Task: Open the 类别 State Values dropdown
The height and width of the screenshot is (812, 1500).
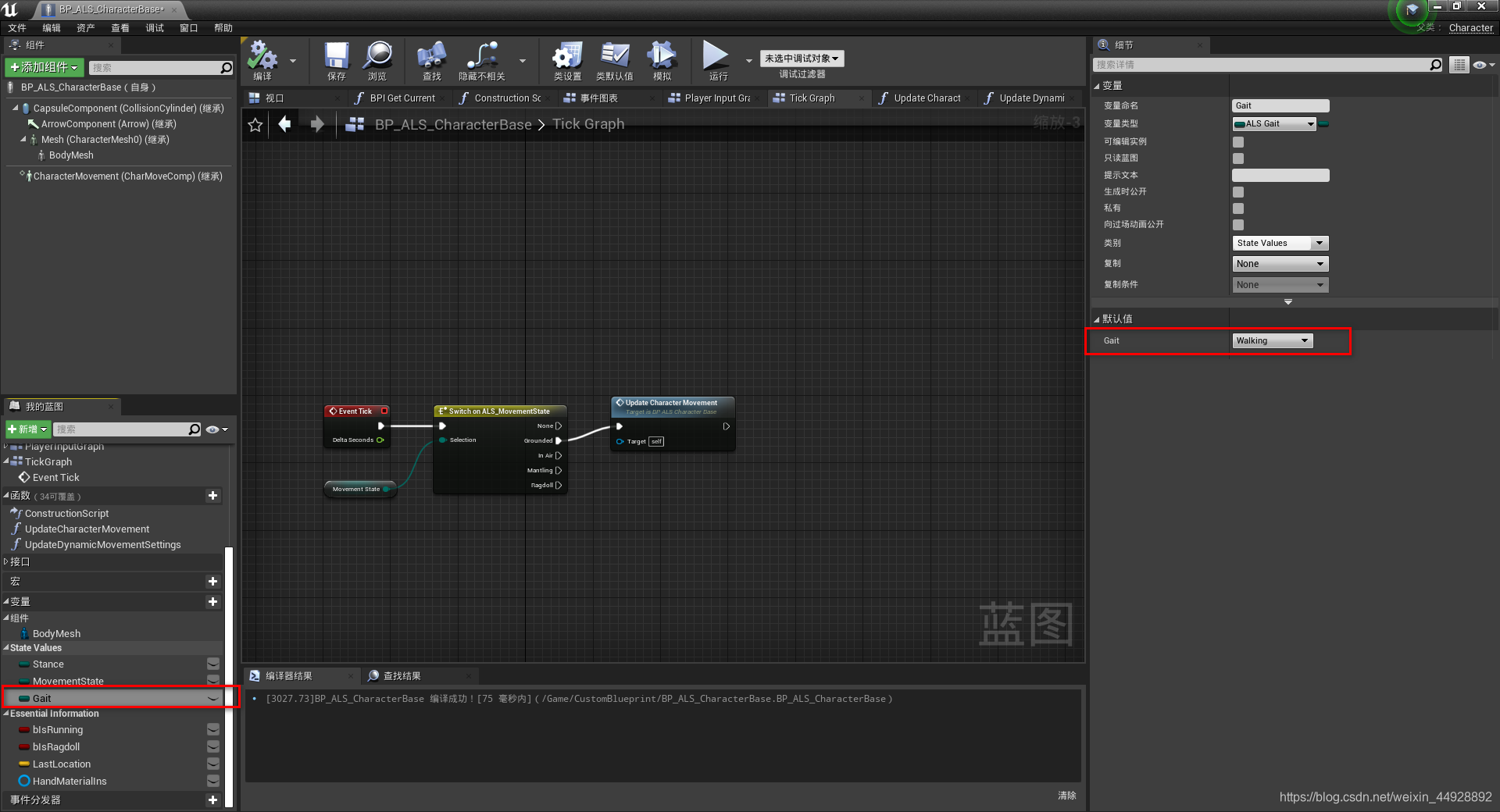Action: click(x=1279, y=243)
